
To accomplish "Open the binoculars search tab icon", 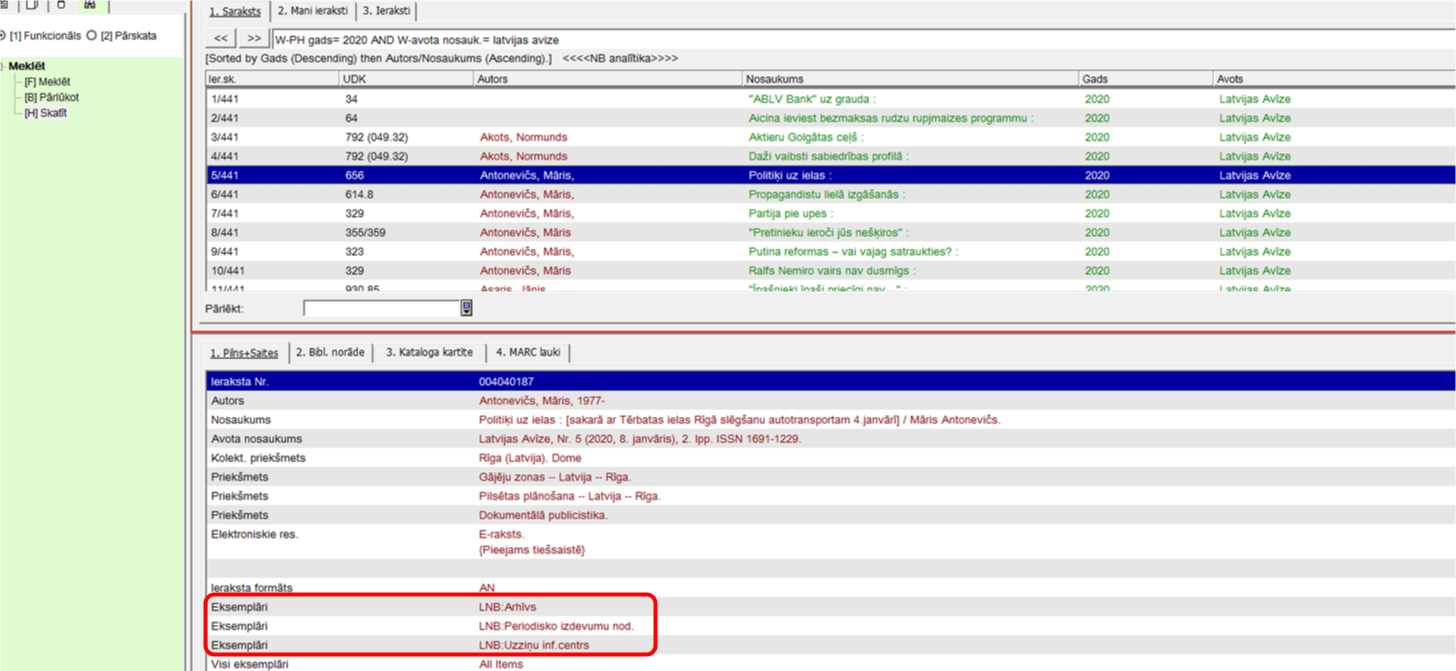I will [90, 5].
